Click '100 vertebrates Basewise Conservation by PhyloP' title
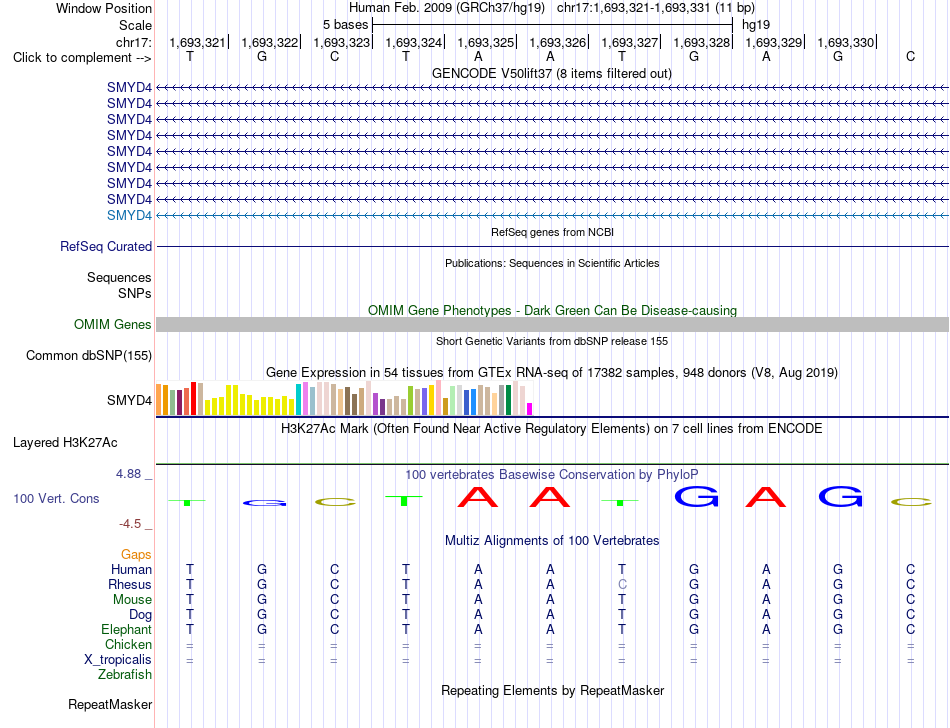This screenshot has height=728, width=950. [x=551, y=474]
